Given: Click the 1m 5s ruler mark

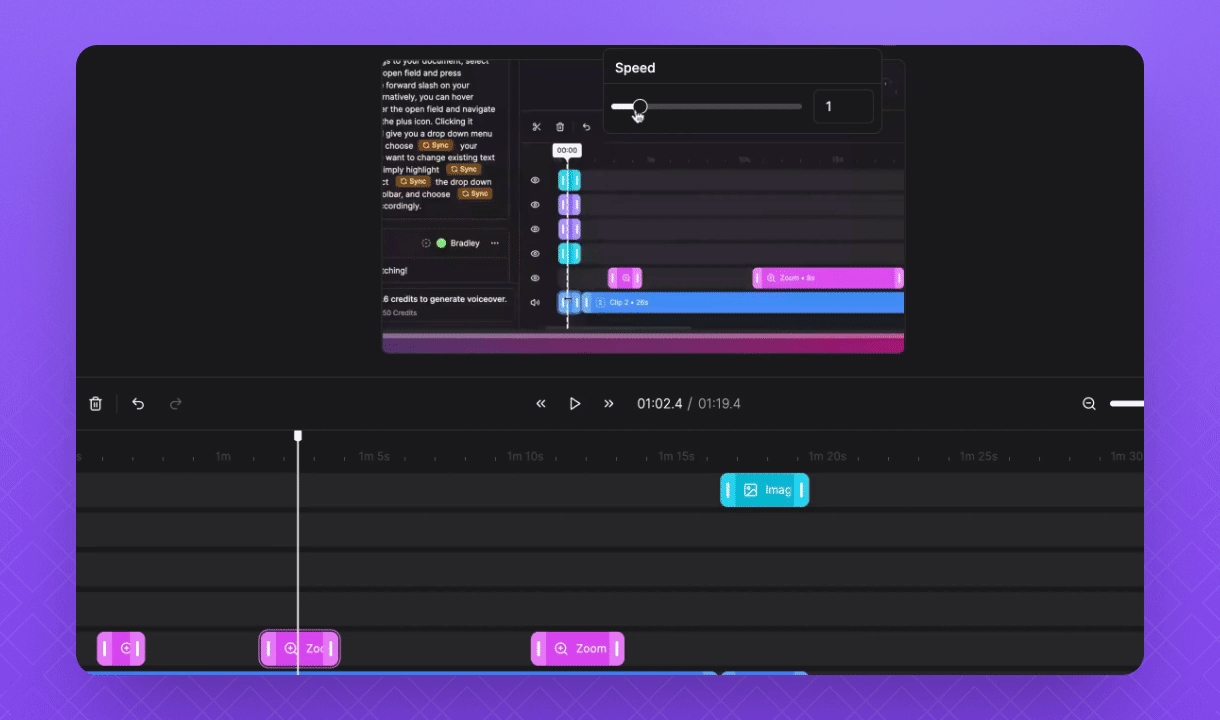Looking at the screenshot, I should point(375,456).
